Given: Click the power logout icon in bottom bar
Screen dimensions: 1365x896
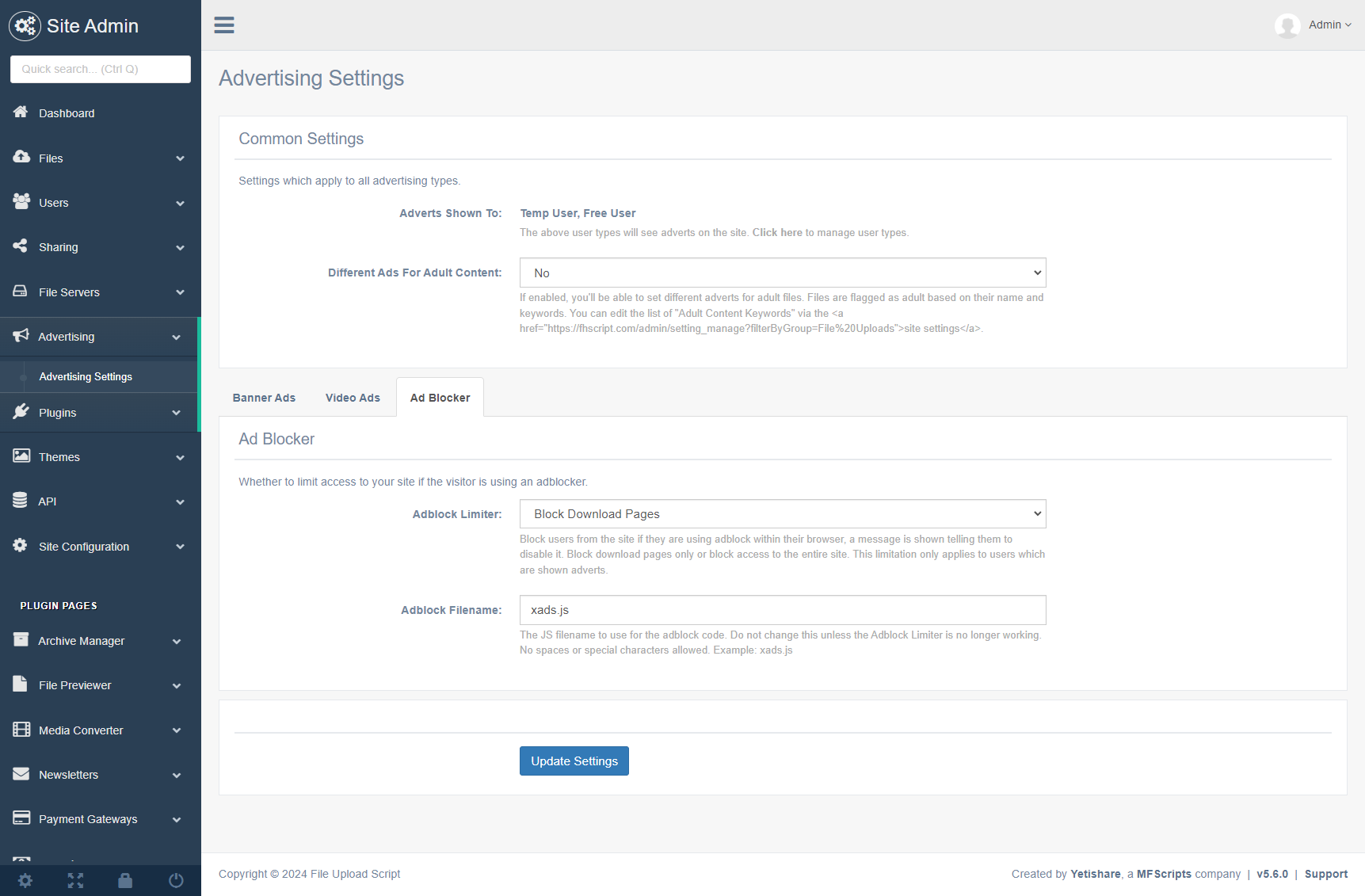Looking at the screenshot, I should point(176,880).
